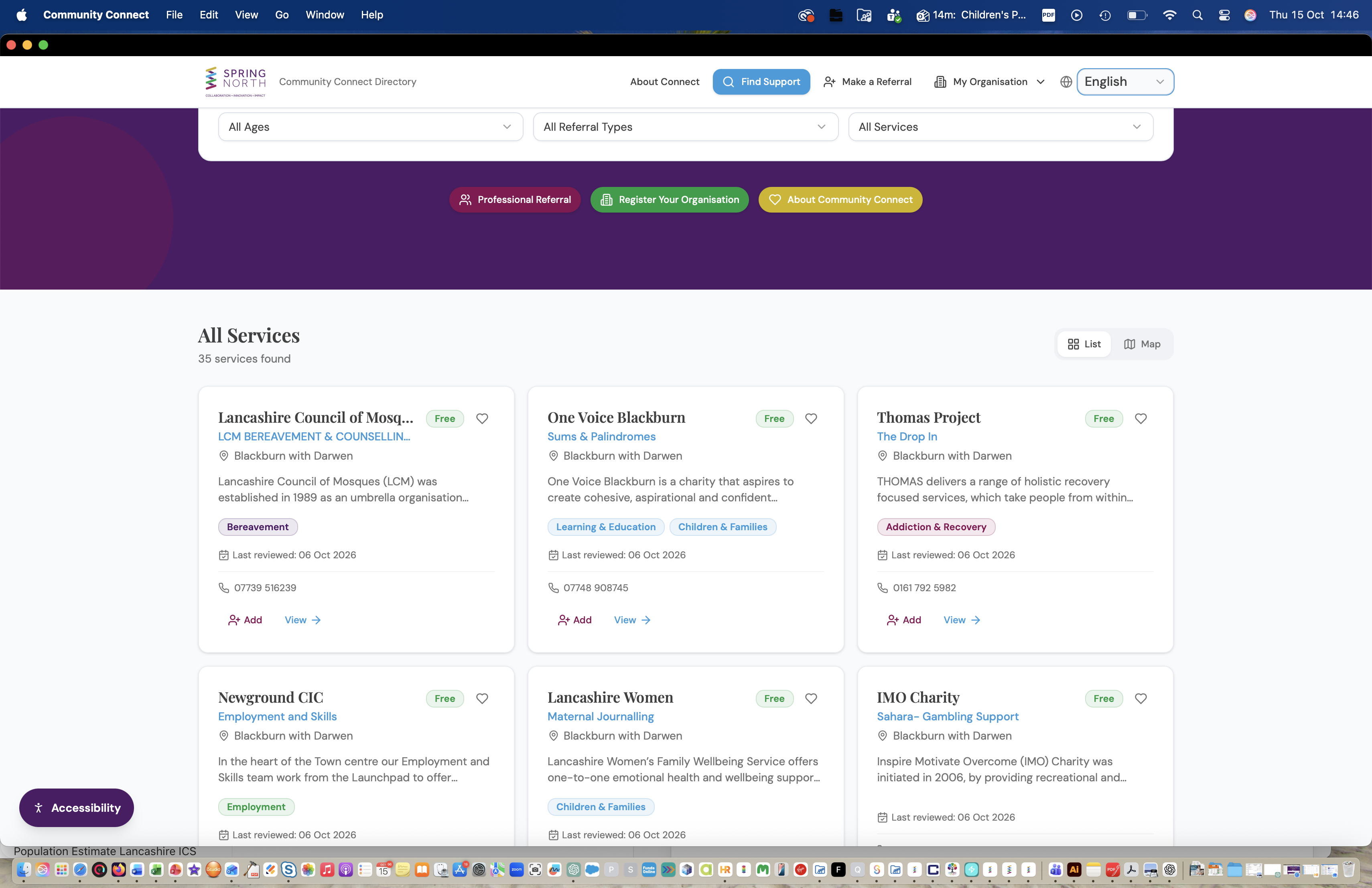Open the Accessibility panel
Image resolution: width=1372 pixels, height=888 pixels.
(77, 807)
